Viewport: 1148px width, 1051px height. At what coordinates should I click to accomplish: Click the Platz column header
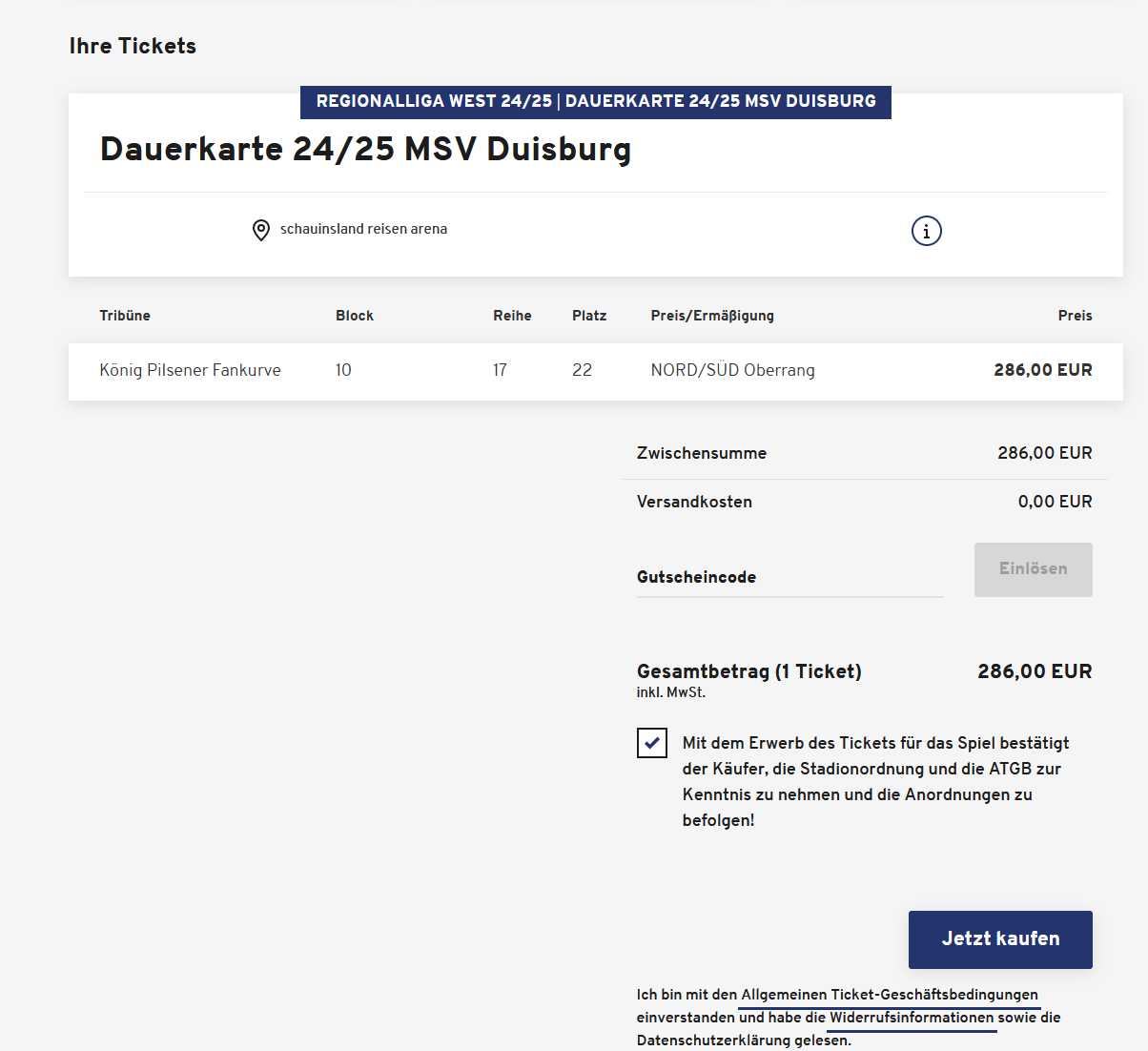[x=589, y=316]
